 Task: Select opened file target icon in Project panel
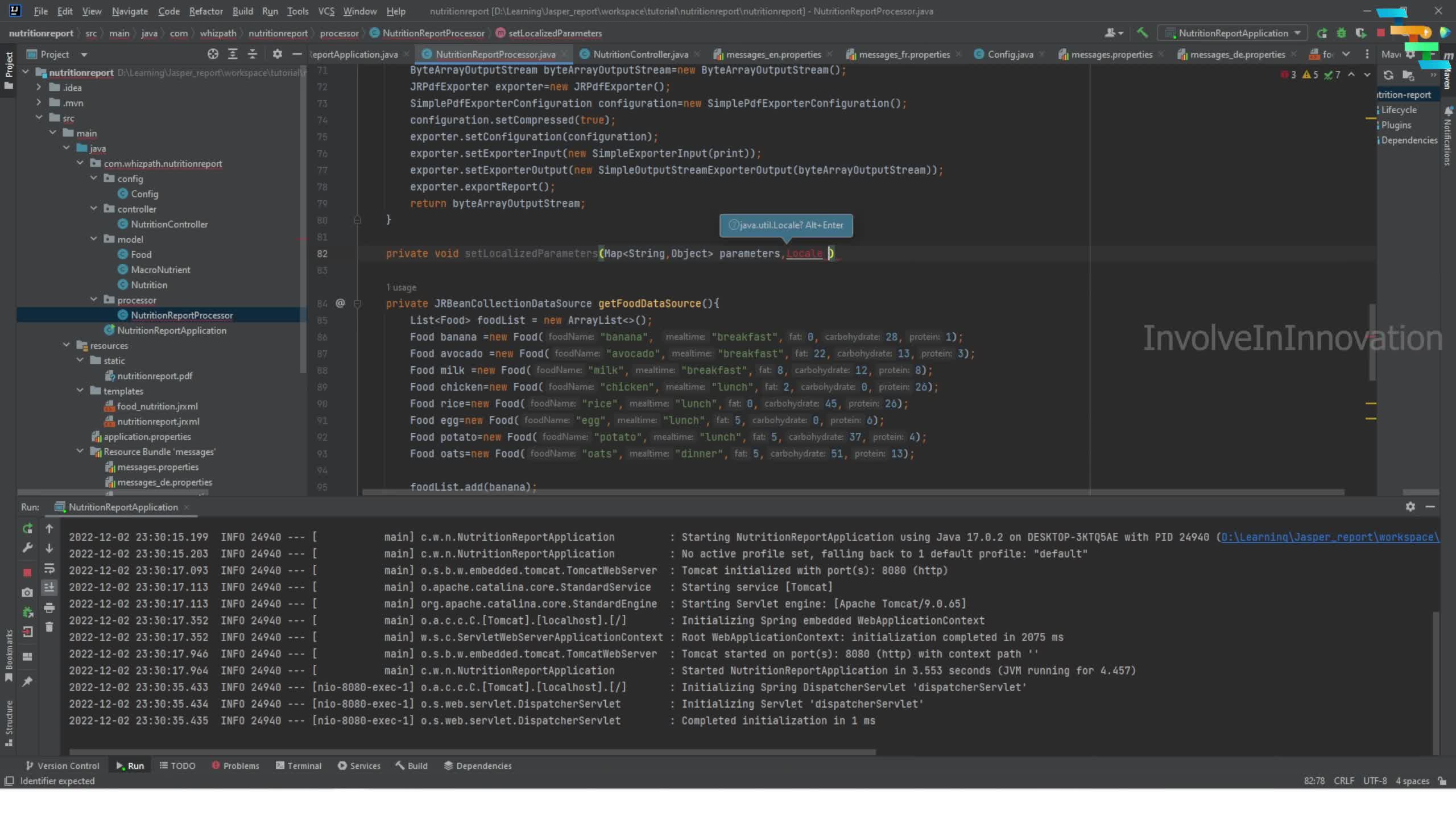click(213, 54)
